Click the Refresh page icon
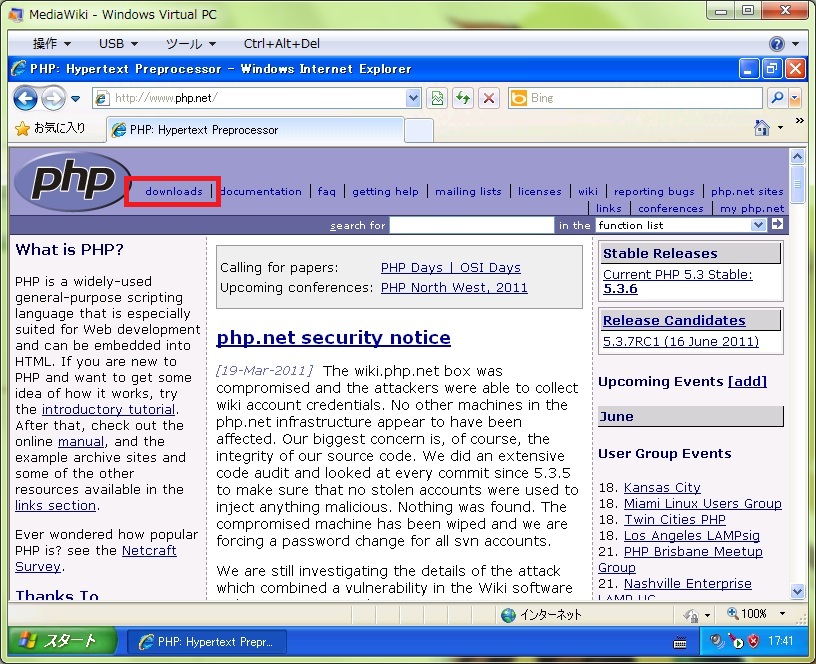 [462, 98]
